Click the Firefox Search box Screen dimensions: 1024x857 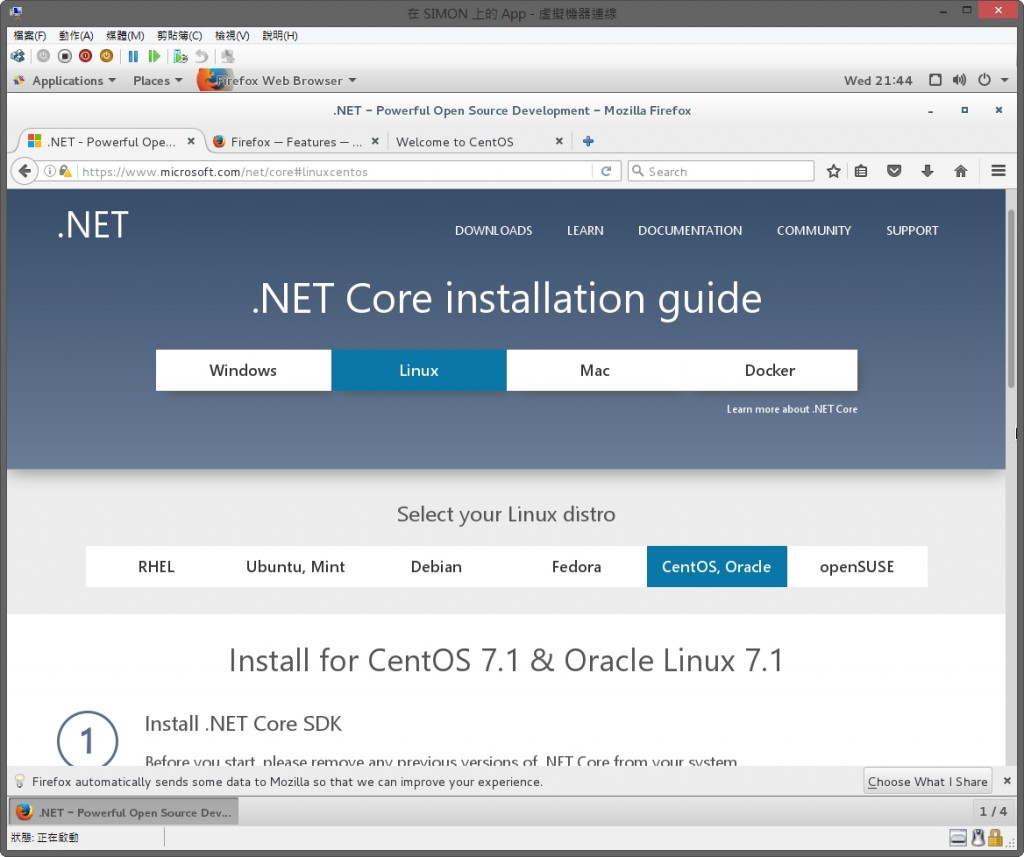coord(721,171)
